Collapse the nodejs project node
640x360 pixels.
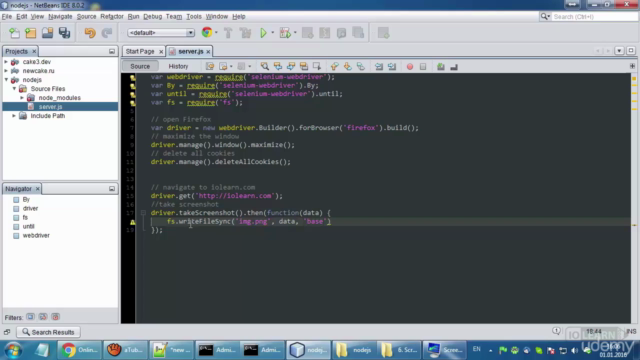[x=6, y=80]
